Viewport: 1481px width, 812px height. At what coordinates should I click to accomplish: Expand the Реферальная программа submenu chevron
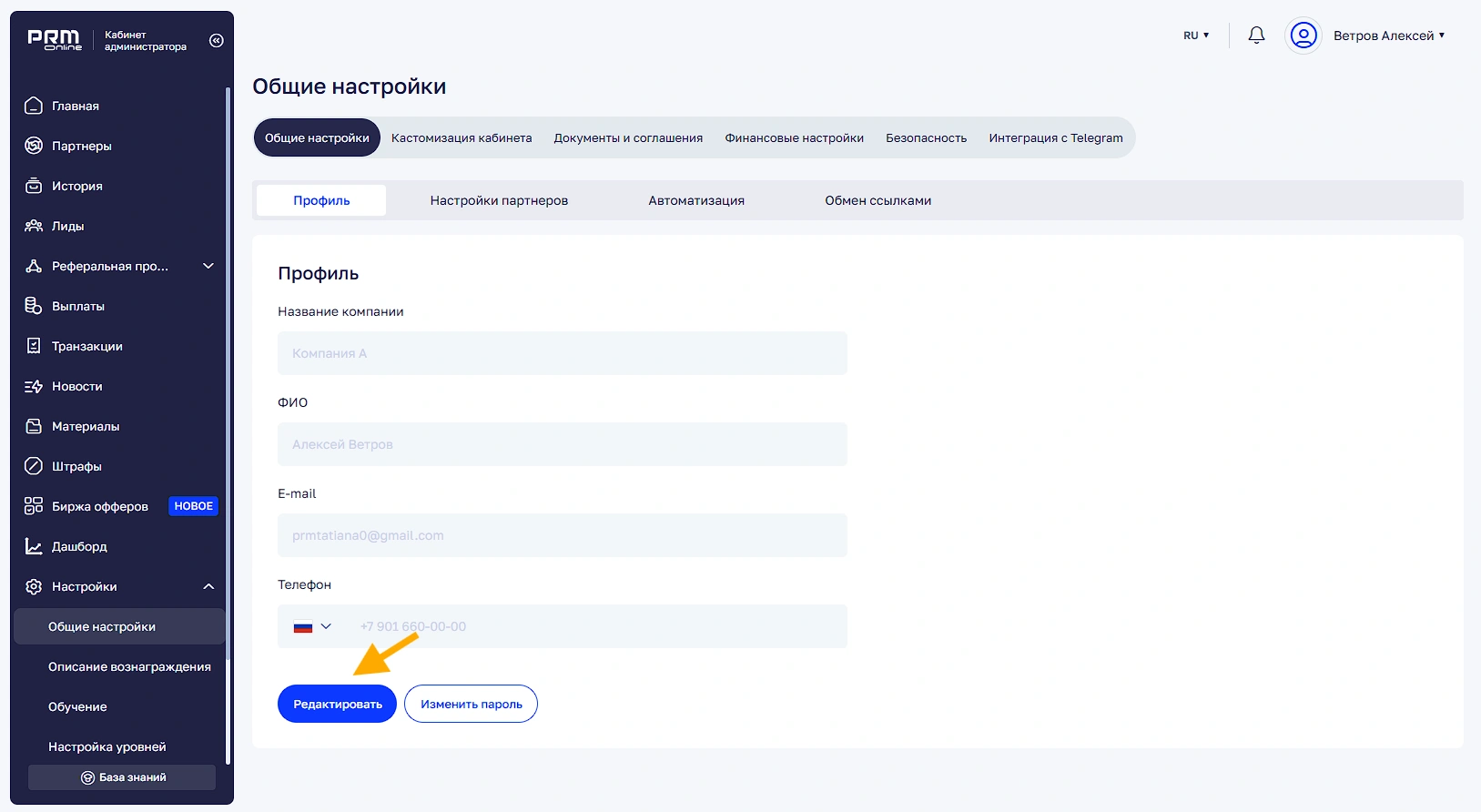pyautogui.click(x=208, y=266)
